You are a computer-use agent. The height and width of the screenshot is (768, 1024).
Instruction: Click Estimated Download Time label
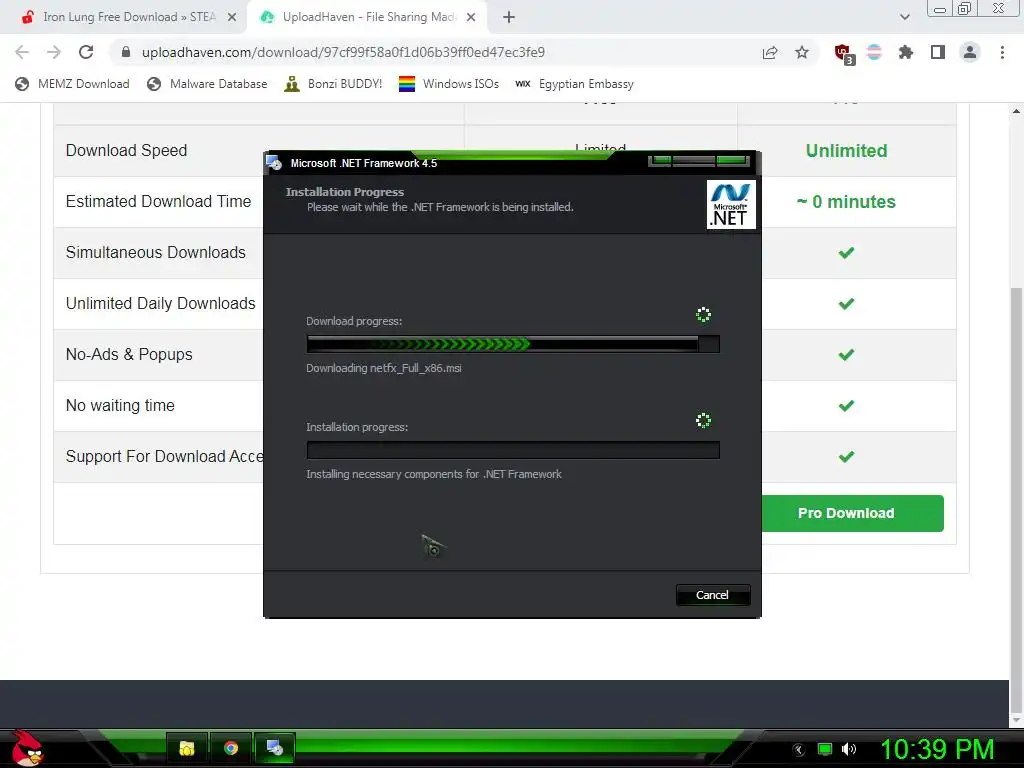159,202
